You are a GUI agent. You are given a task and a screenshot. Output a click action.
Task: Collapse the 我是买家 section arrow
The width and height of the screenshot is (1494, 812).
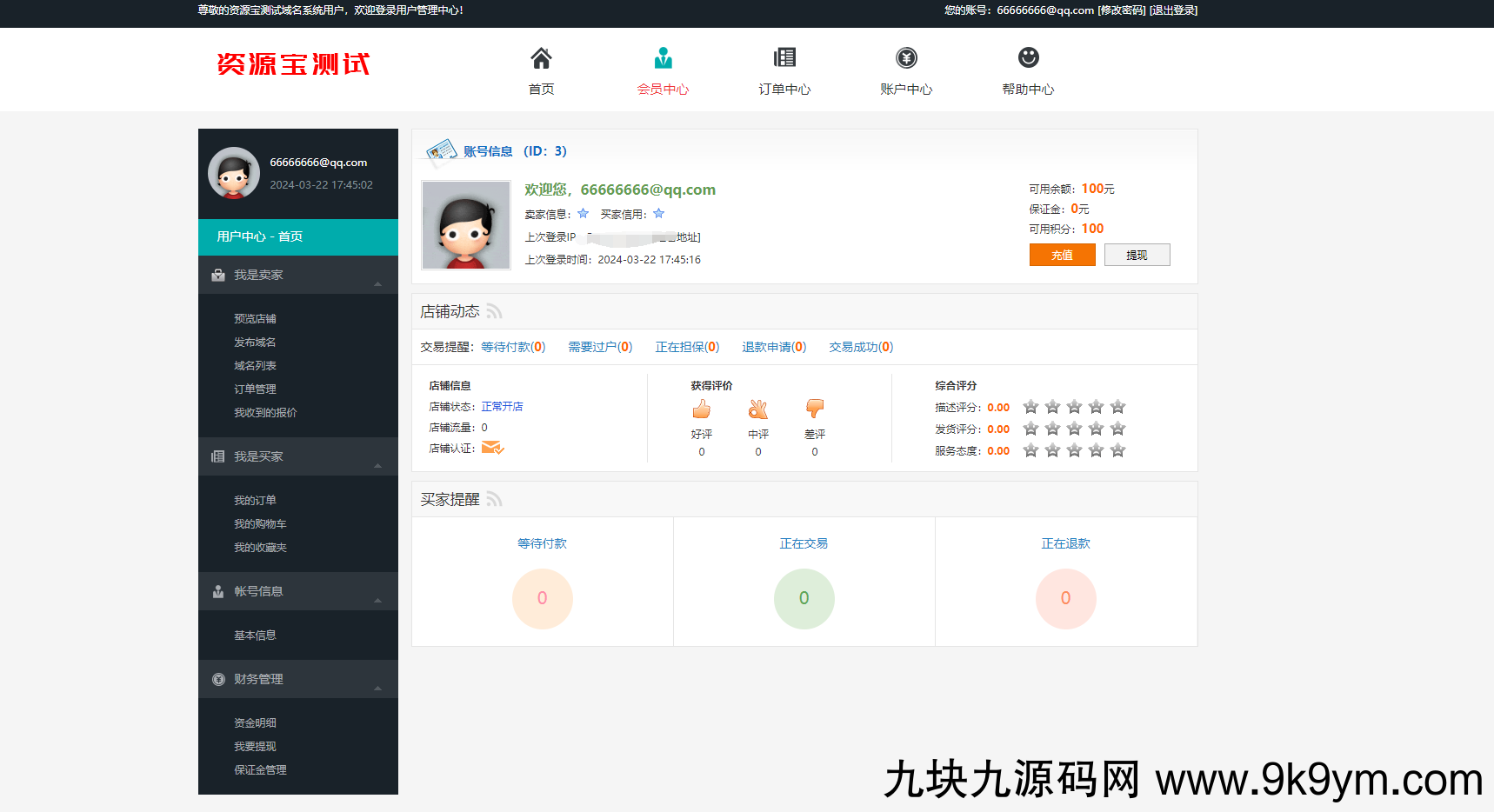(x=377, y=465)
